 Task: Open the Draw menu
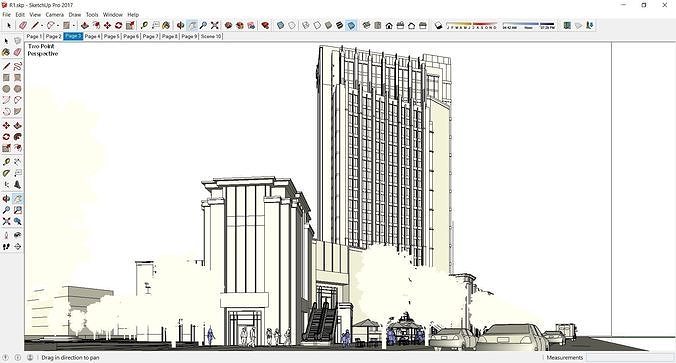coord(75,14)
